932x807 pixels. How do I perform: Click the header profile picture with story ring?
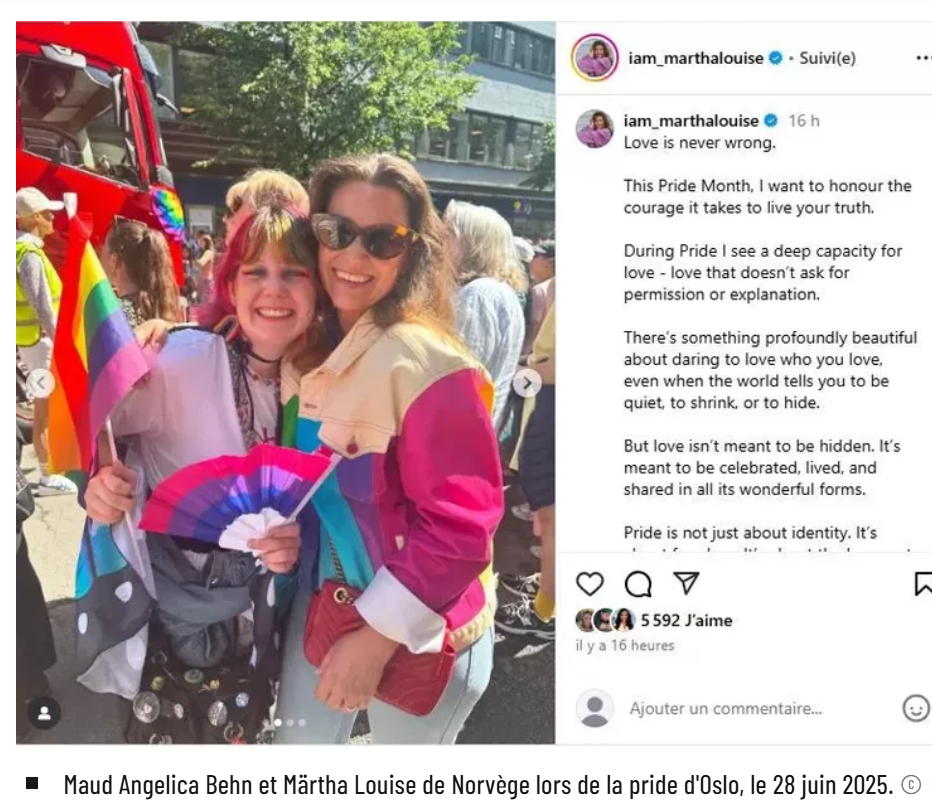[594, 58]
